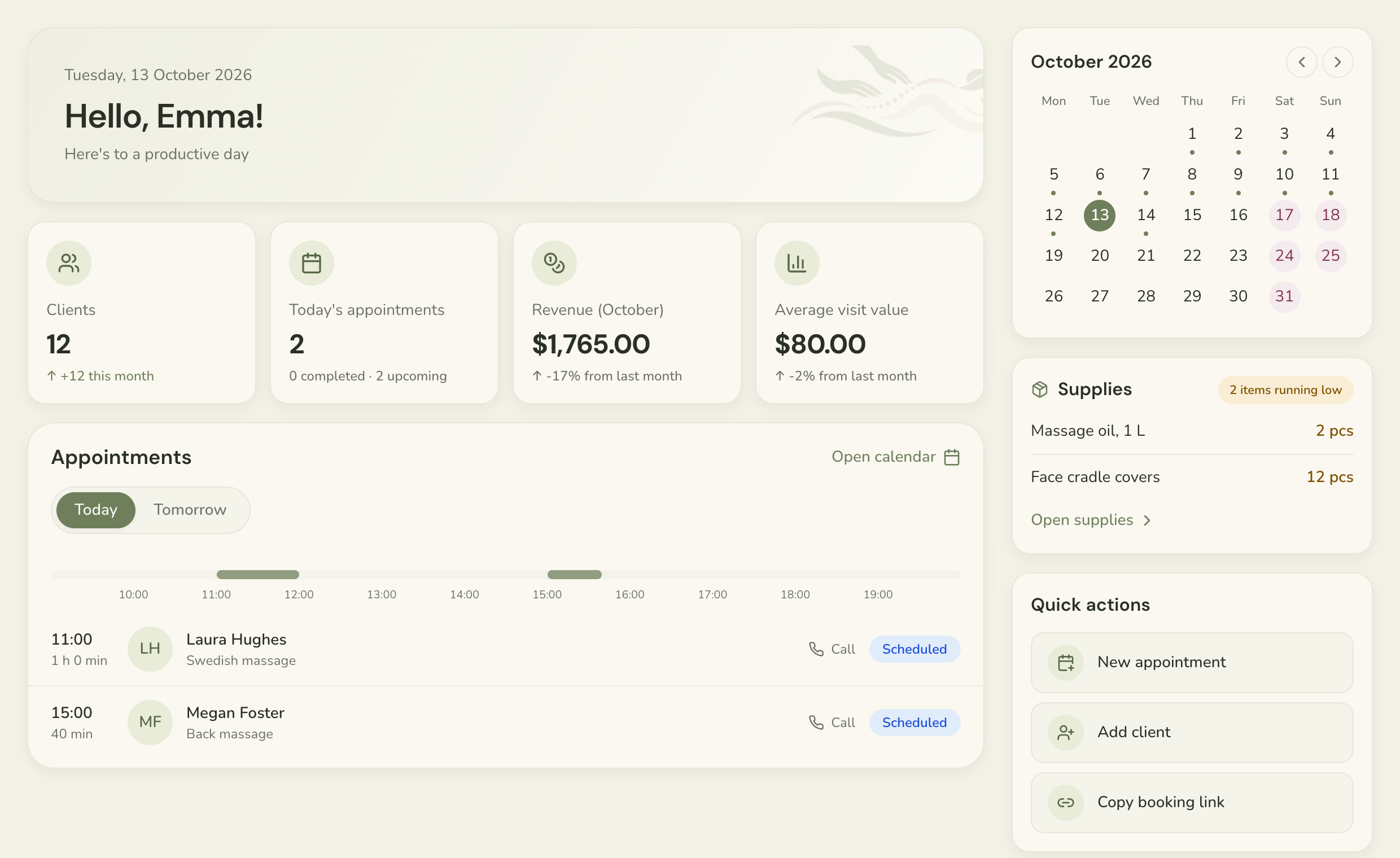Click the LH avatar for Laura Hughes
This screenshot has width=1400, height=858.
[150, 649]
